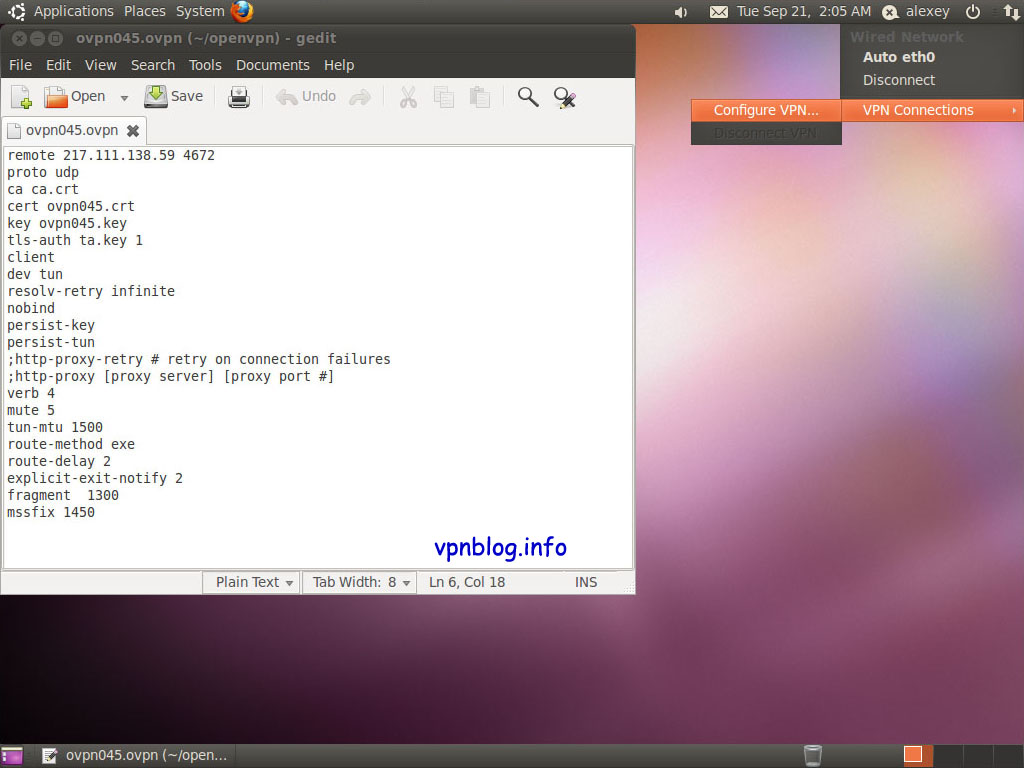Click the 'persist-tun' line
The width and height of the screenshot is (1024, 768).
point(51,342)
